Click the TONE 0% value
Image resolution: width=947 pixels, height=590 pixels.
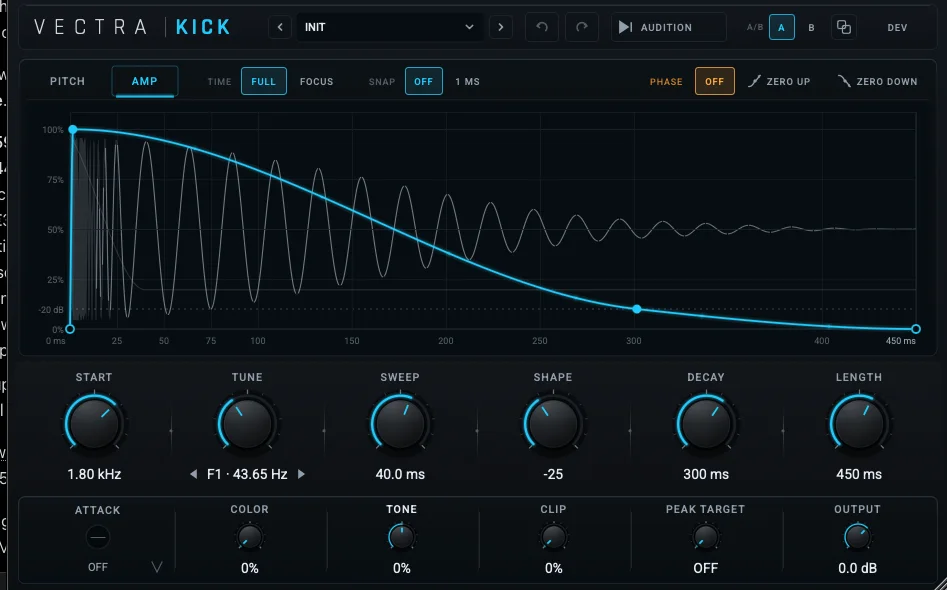402,568
